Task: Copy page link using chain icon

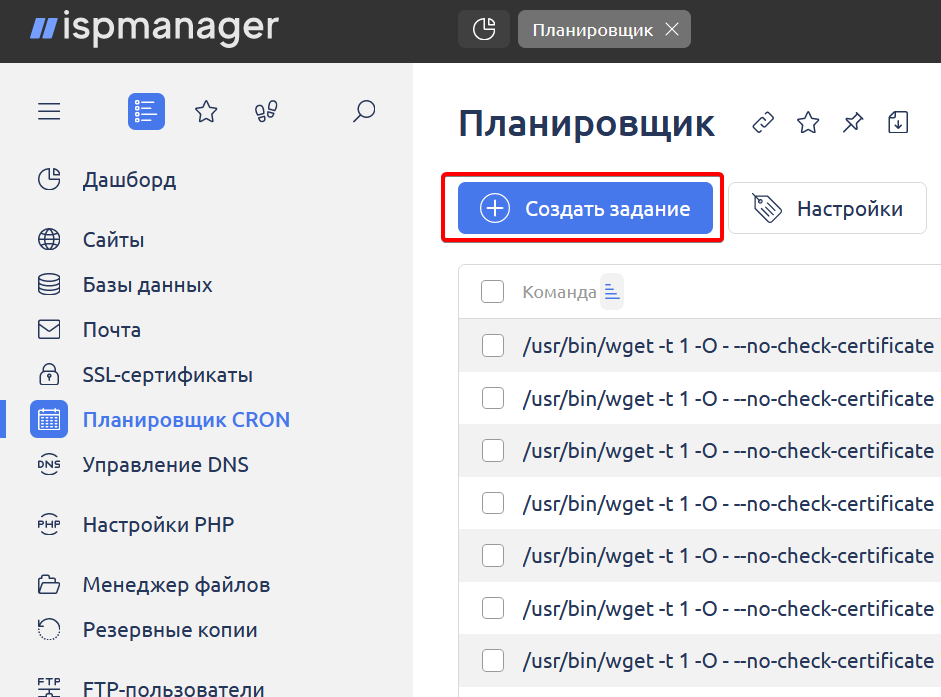Action: (763, 123)
